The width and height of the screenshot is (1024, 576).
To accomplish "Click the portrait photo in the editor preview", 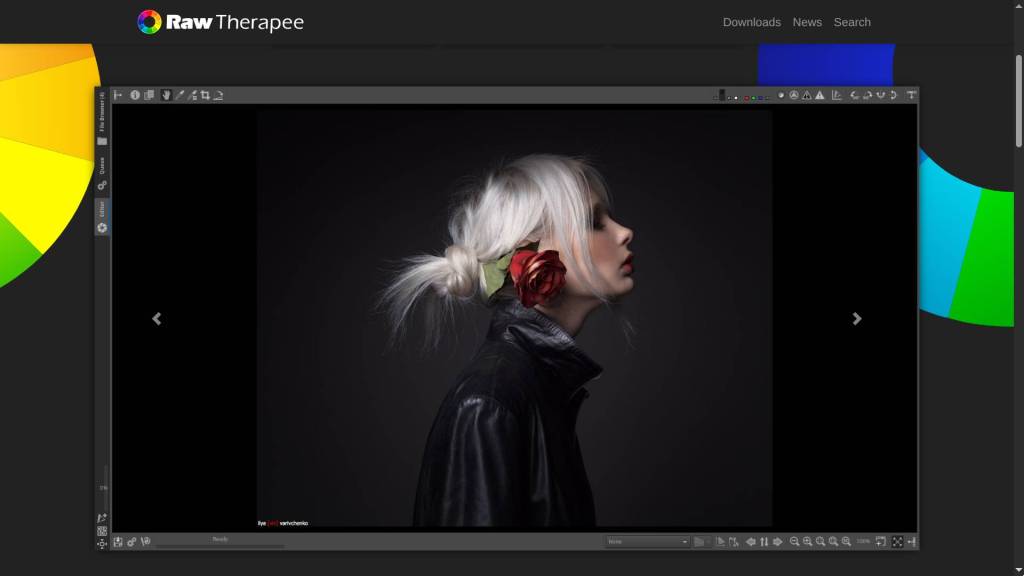I will pos(514,318).
